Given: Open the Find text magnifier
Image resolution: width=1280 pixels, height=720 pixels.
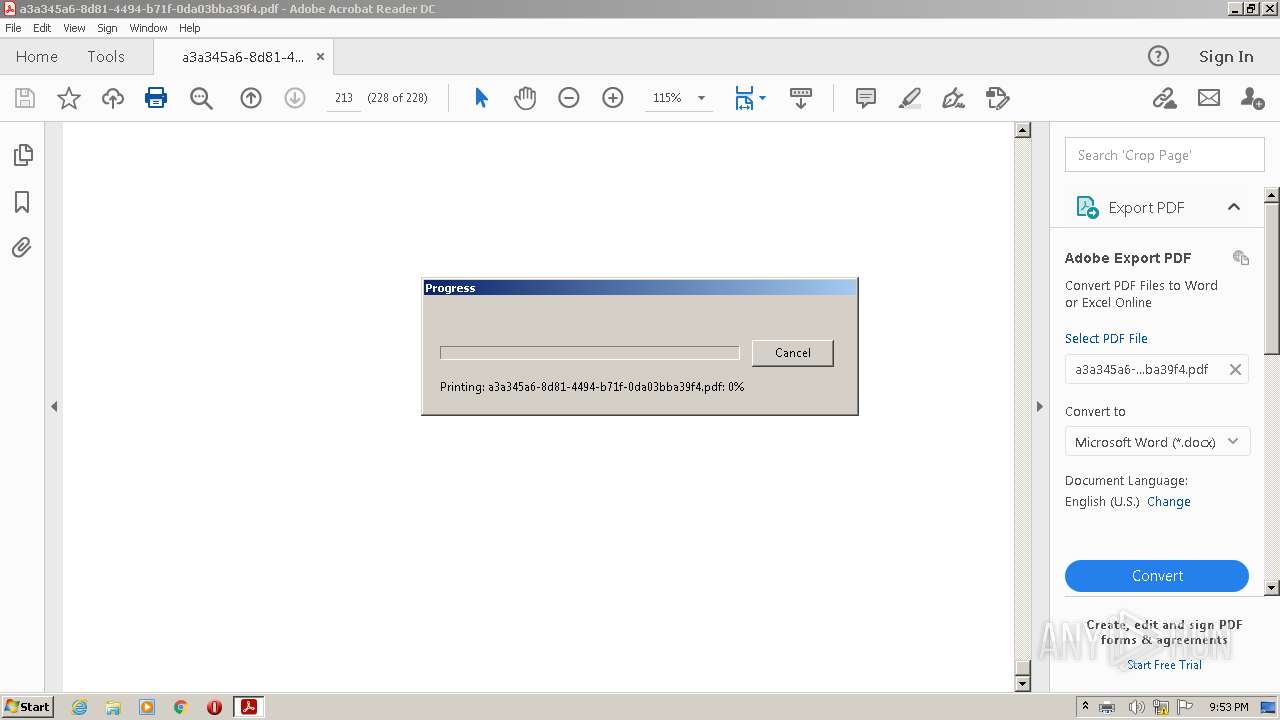Looking at the screenshot, I should [x=201, y=98].
